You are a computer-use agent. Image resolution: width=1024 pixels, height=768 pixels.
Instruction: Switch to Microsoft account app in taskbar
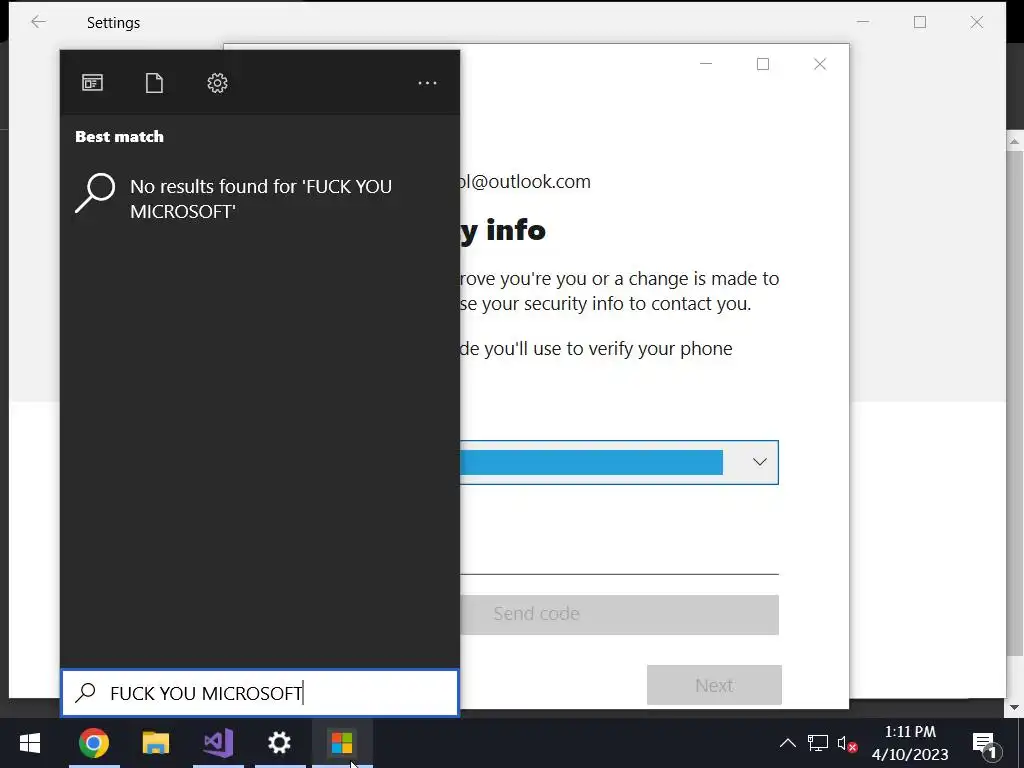[342, 743]
